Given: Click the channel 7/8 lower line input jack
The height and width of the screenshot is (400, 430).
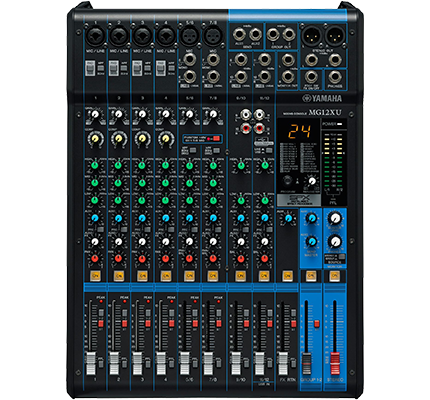Looking at the screenshot, I should [213, 77].
